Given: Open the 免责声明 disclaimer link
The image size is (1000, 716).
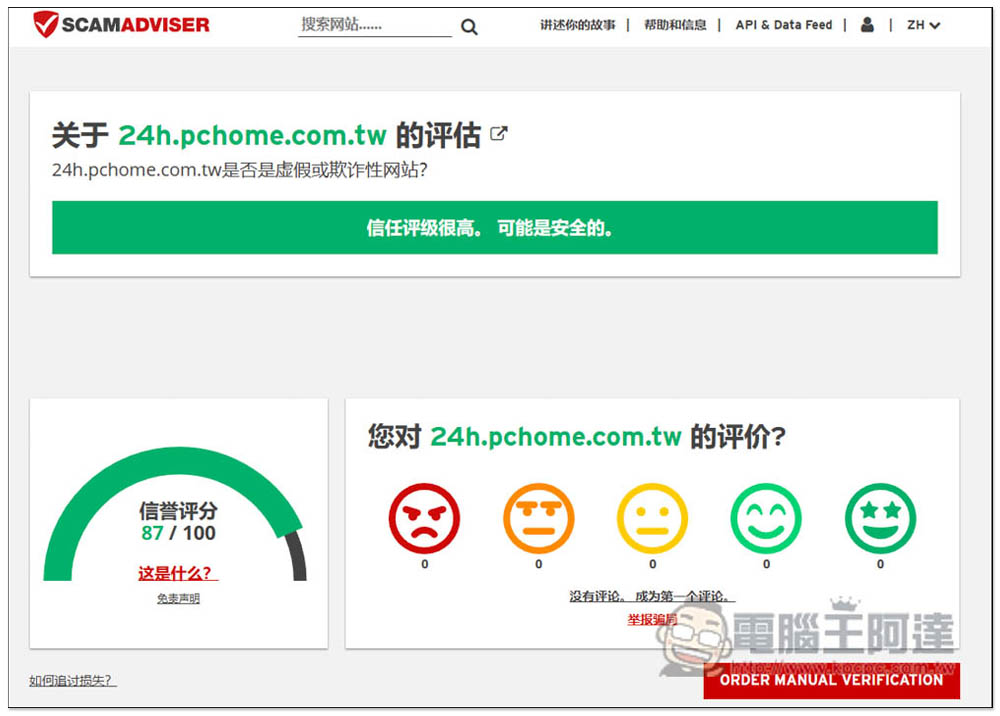Looking at the screenshot, I should (179, 599).
